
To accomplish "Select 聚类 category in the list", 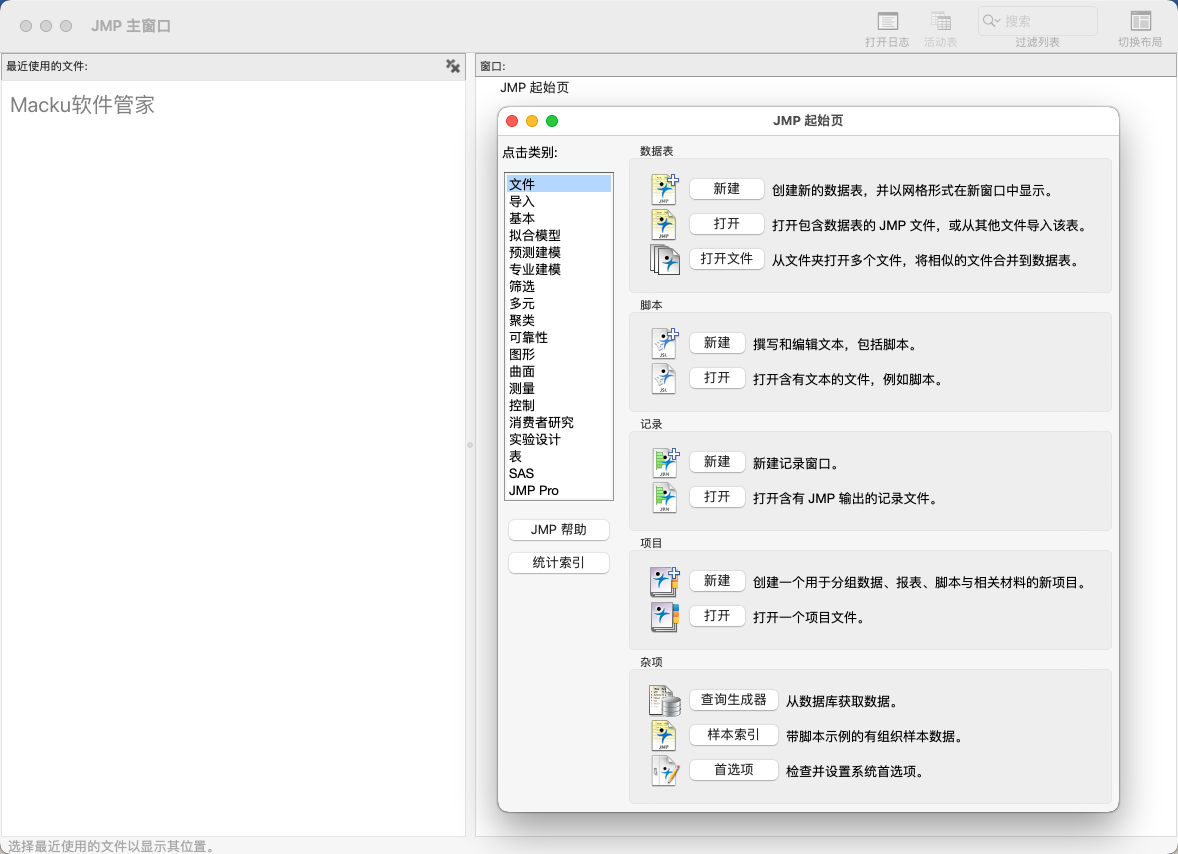I will 559,320.
